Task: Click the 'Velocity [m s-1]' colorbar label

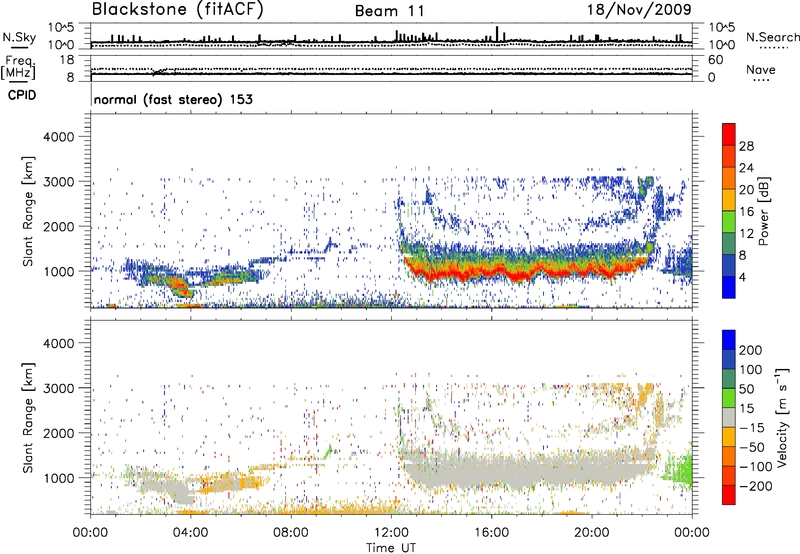Action: 782,417
